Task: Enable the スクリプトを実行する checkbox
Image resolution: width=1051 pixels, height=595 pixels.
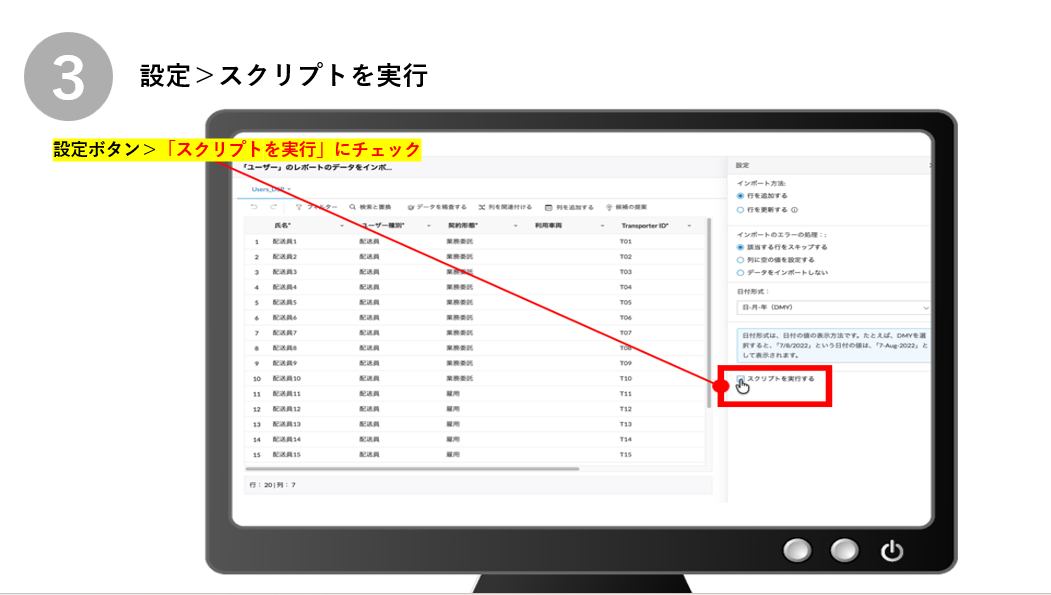Action: (x=741, y=379)
